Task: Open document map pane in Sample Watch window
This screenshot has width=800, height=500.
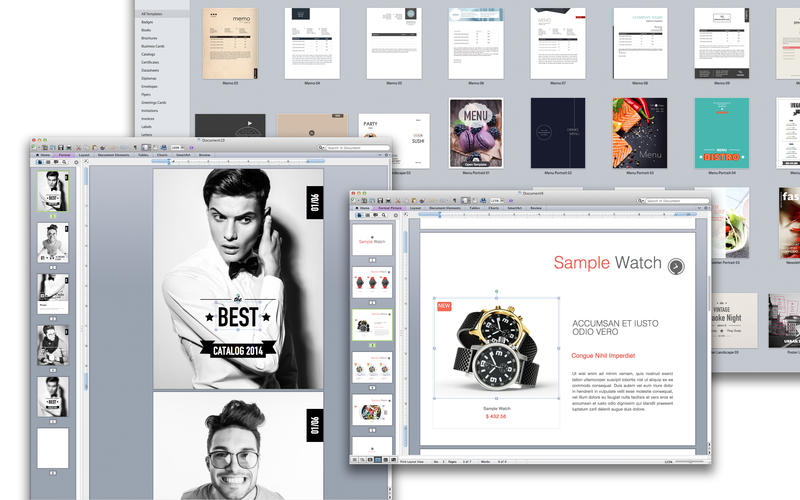Action: [x=367, y=215]
